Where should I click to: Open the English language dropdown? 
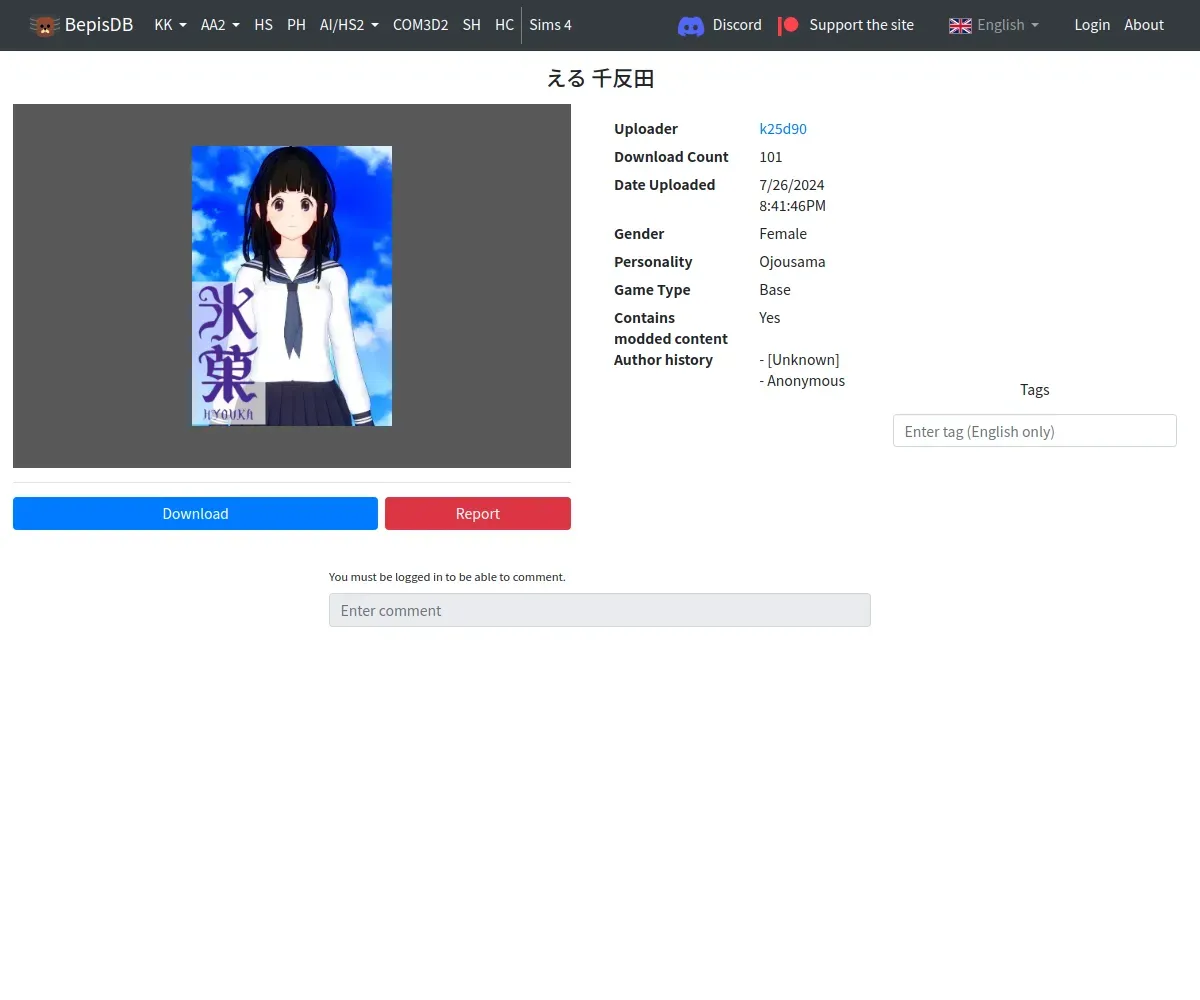click(x=1008, y=25)
